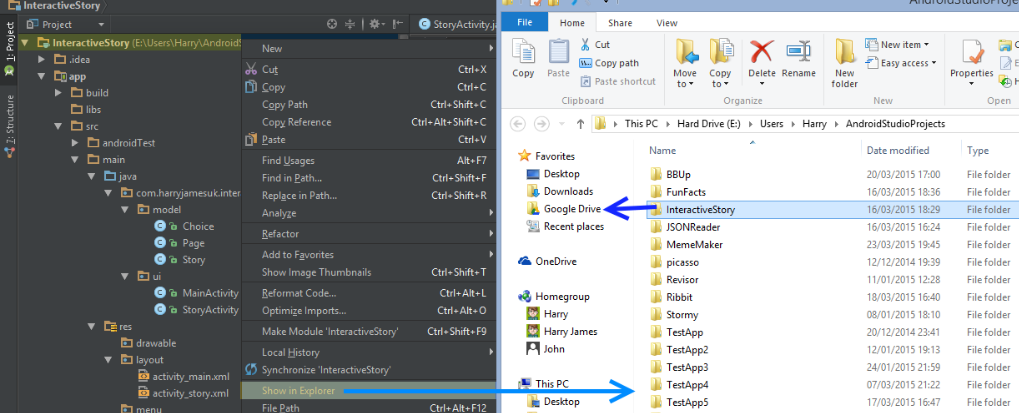The width and height of the screenshot is (1019, 413).
Task: Choose Show in Explorer from context menu
Action: coord(368,391)
